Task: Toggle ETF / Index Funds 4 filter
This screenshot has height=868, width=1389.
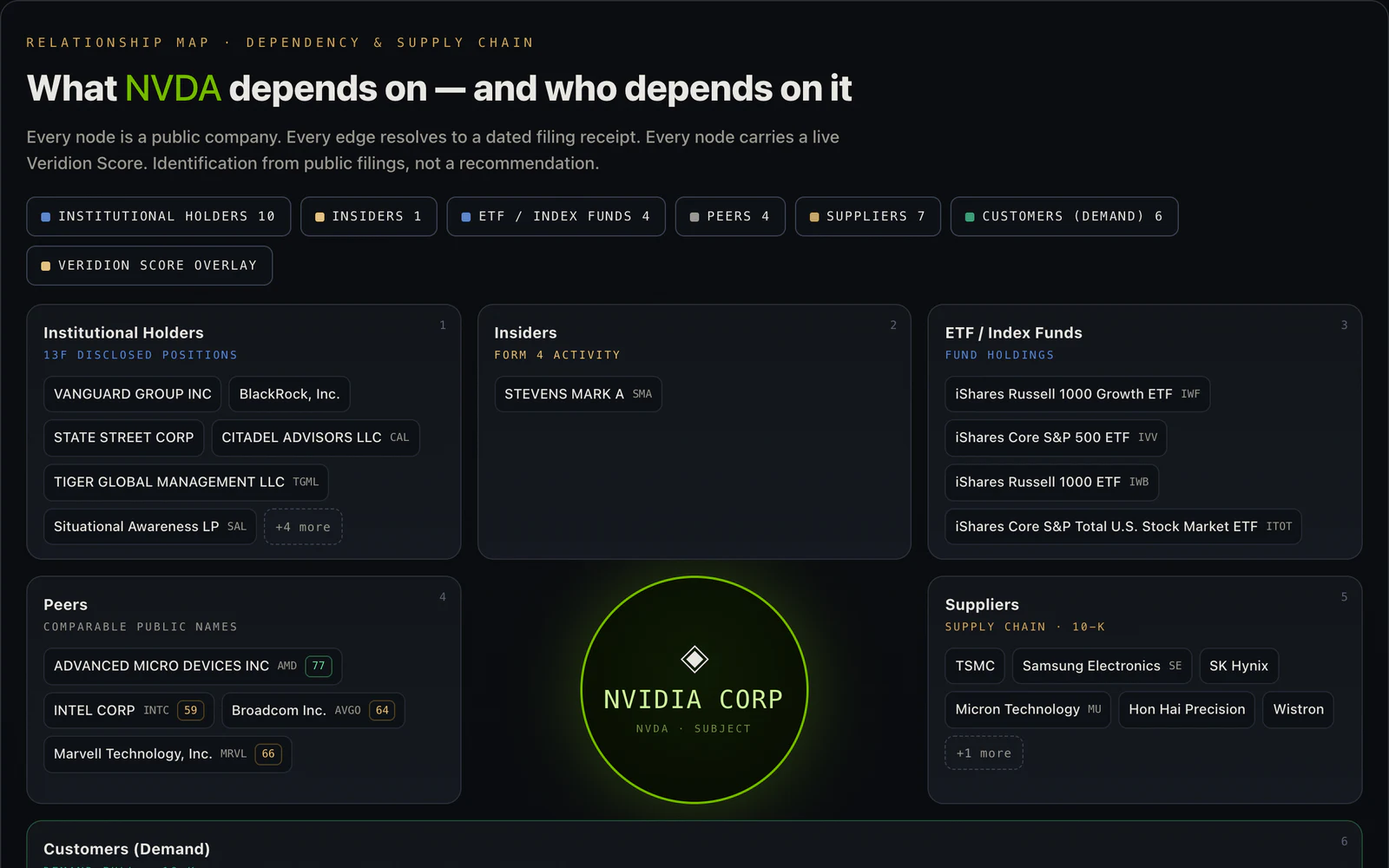Action: (x=556, y=216)
